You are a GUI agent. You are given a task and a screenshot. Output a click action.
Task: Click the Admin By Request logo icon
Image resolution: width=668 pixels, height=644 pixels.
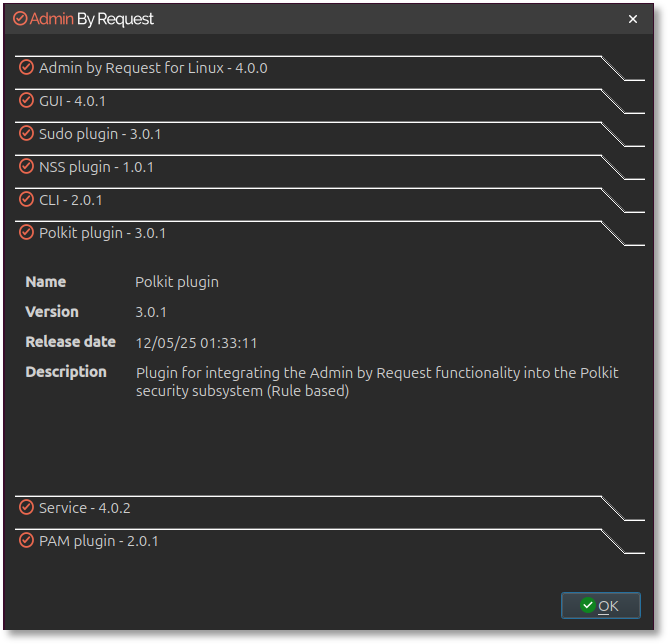[20, 19]
